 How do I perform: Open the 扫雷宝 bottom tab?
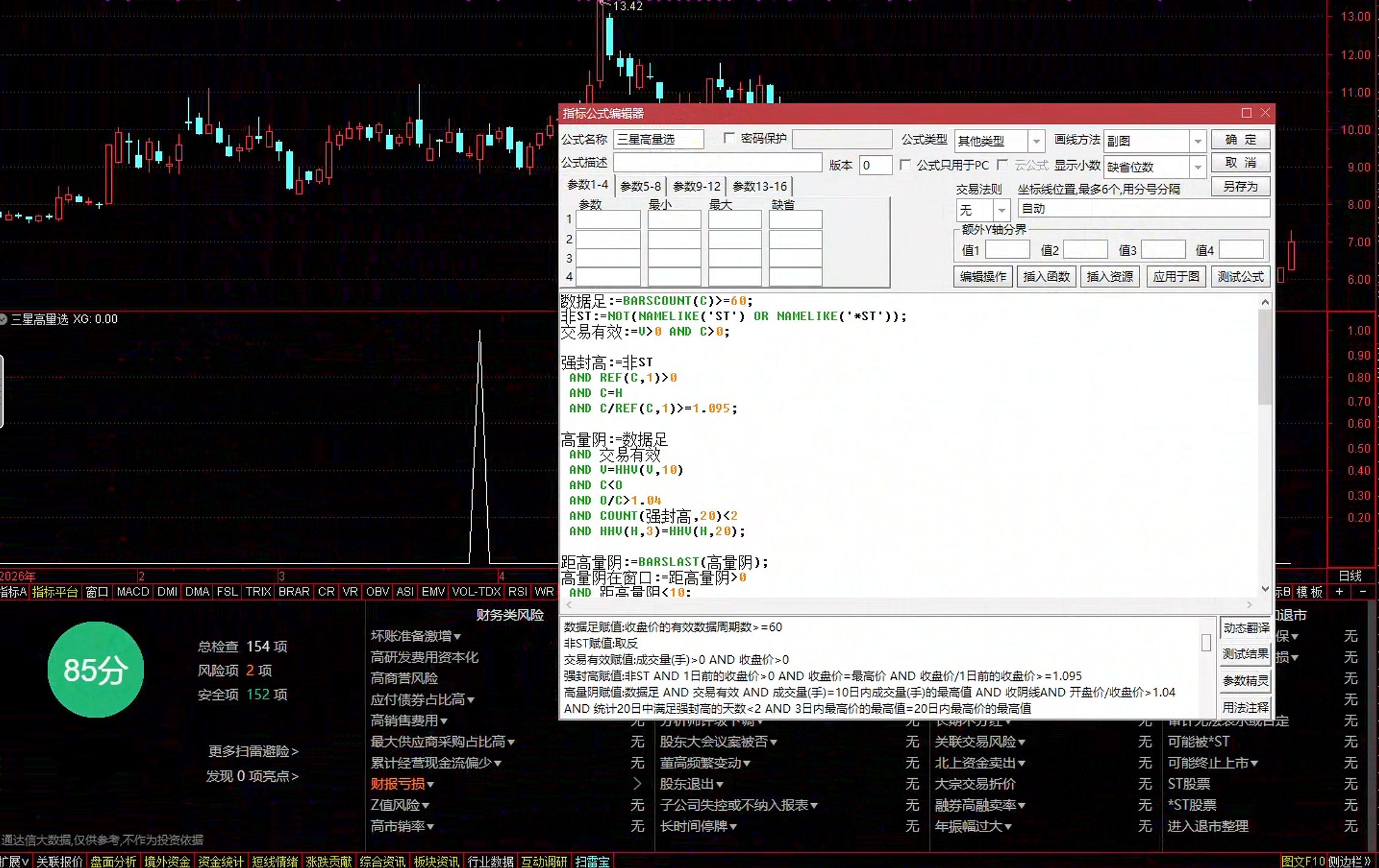(x=592, y=861)
